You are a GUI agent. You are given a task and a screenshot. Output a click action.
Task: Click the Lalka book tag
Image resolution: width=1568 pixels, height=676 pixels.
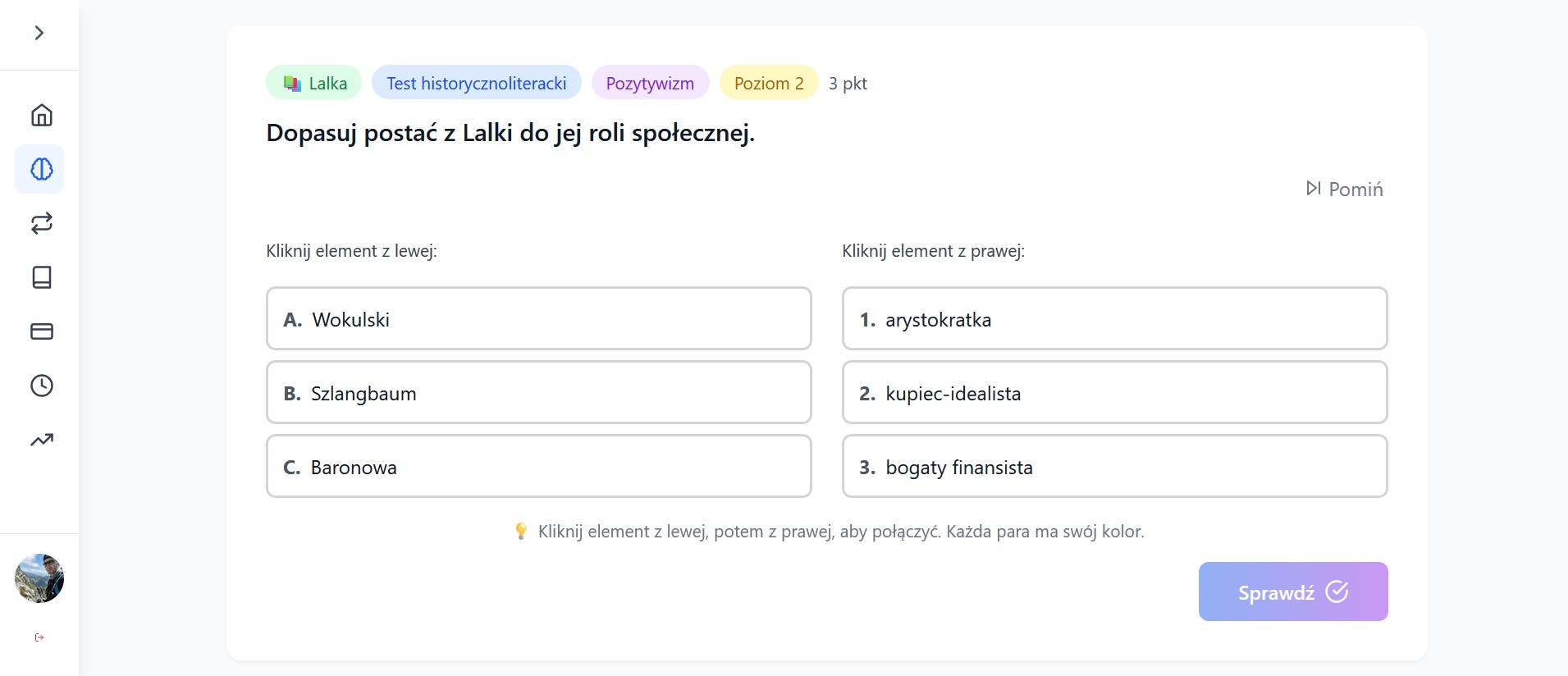tap(314, 83)
